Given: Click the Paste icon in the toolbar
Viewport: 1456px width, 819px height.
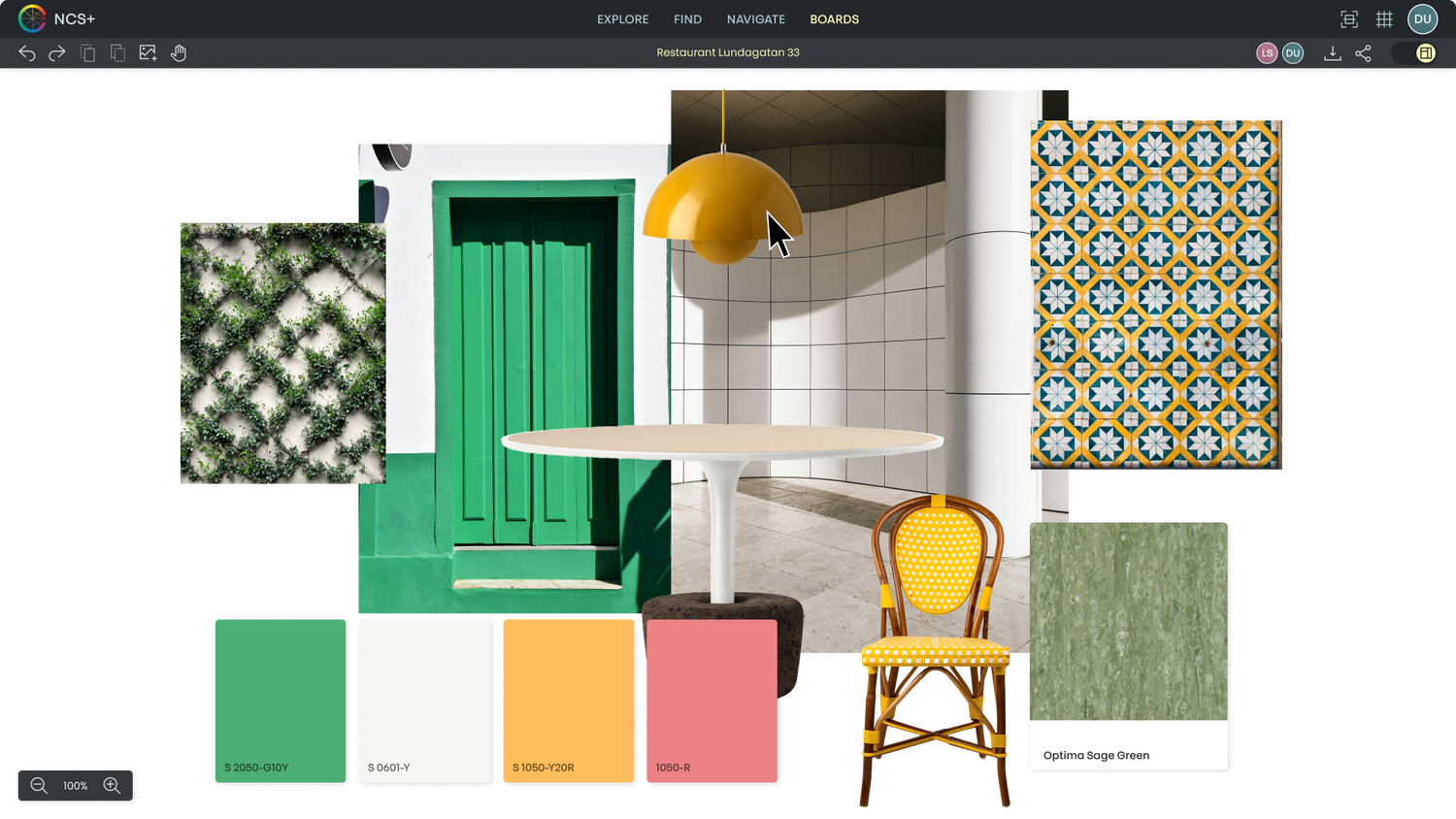Looking at the screenshot, I should 117,52.
